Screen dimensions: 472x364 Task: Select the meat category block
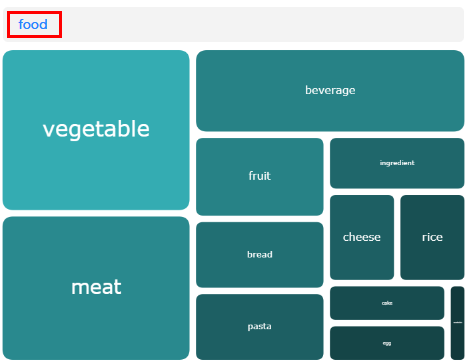pyautogui.click(x=96, y=288)
